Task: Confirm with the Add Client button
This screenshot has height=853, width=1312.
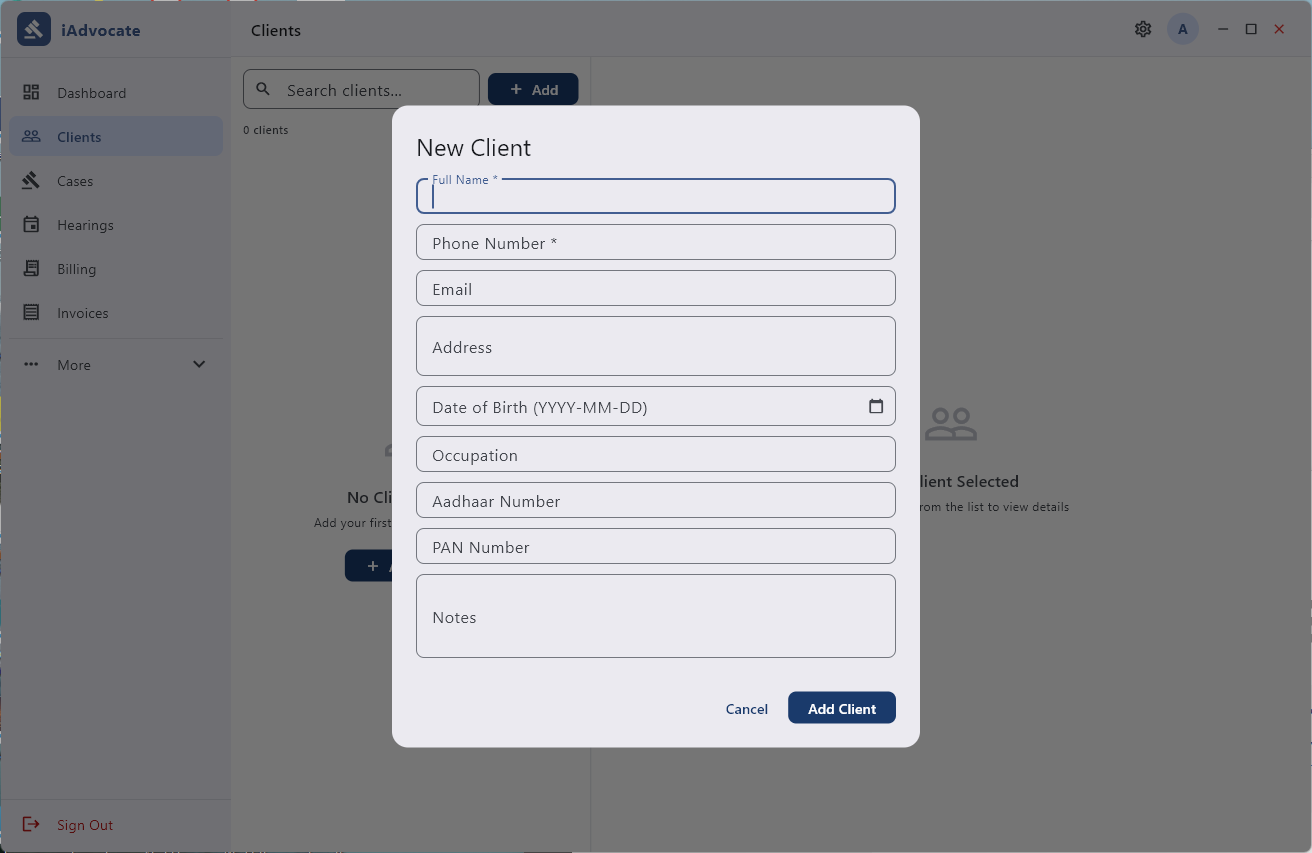Action: click(x=842, y=708)
